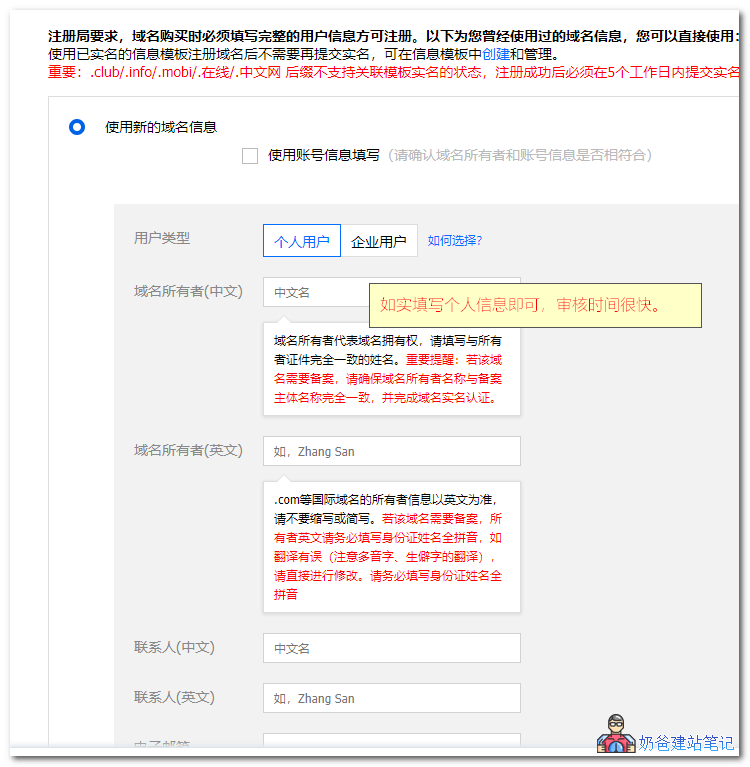Viewport: 750px width, 767px height.
Task: Click the 域名所有者(中文) label
Action: click(x=188, y=292)
